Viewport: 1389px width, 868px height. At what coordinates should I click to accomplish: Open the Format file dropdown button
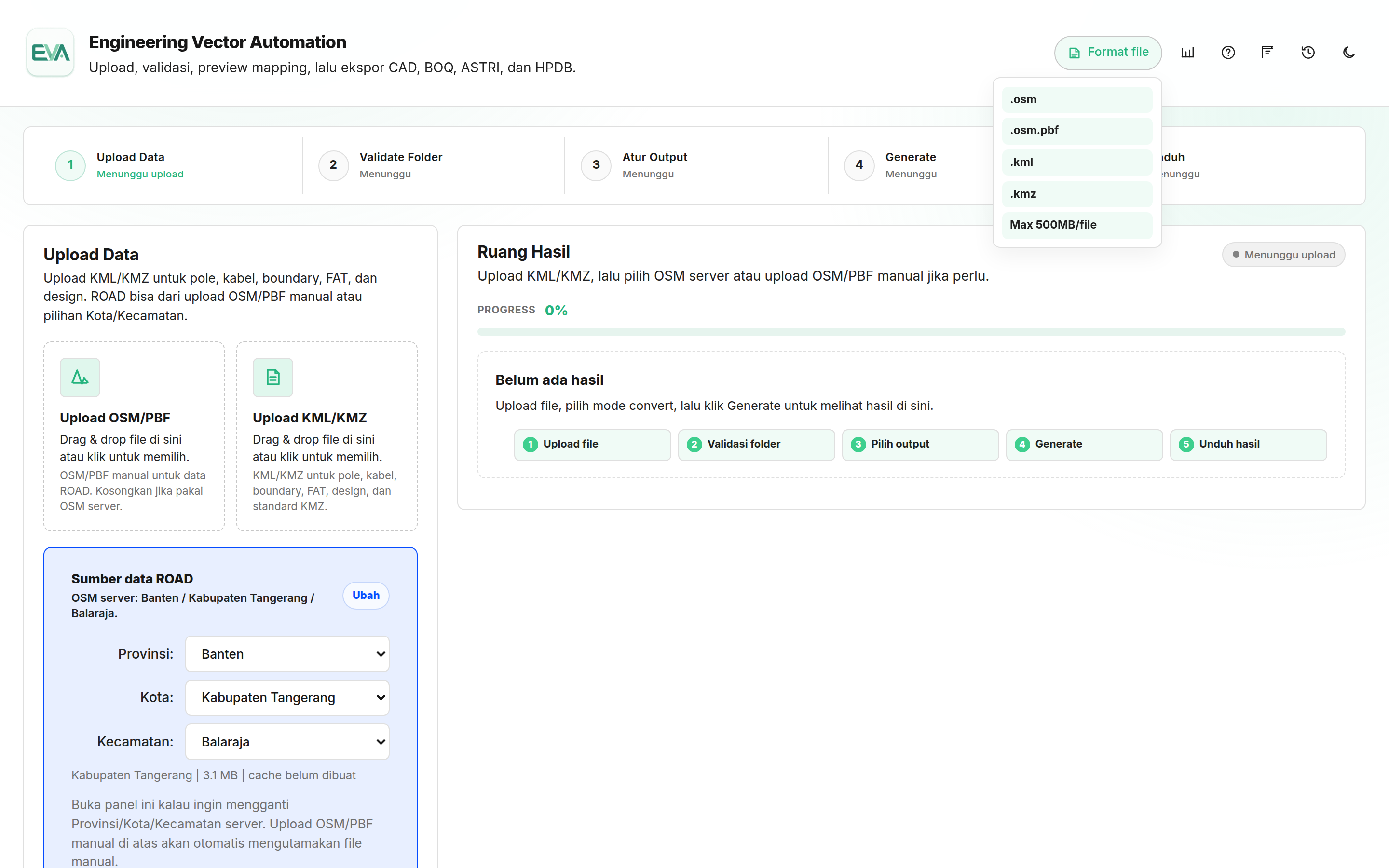point(1108,52)
